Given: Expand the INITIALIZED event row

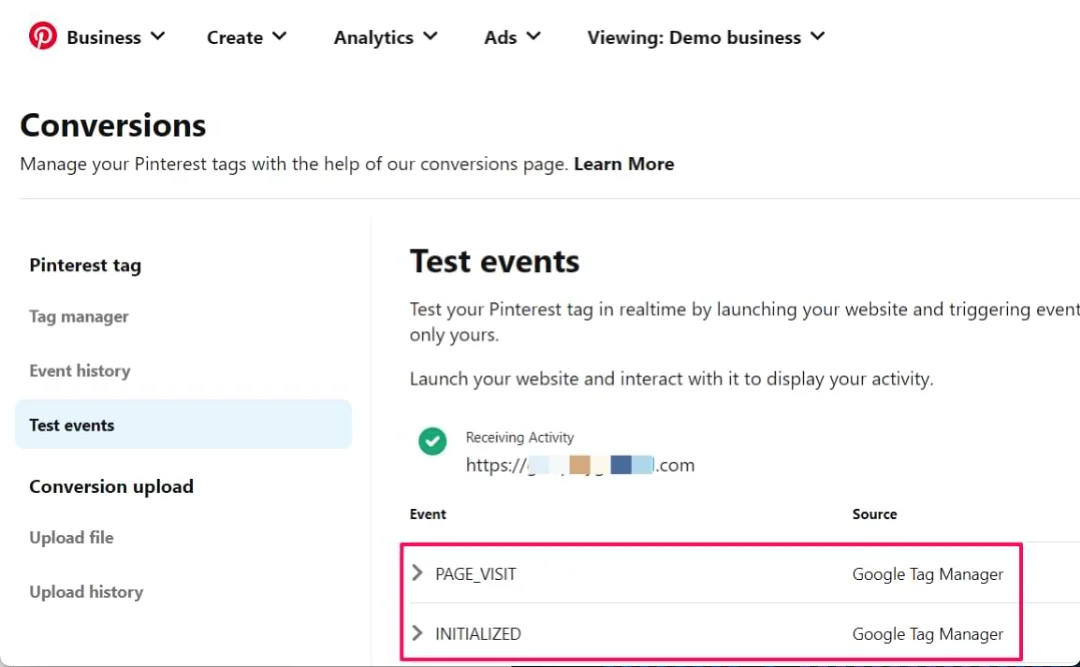Looking at the screenshot, I should point(417,633).
